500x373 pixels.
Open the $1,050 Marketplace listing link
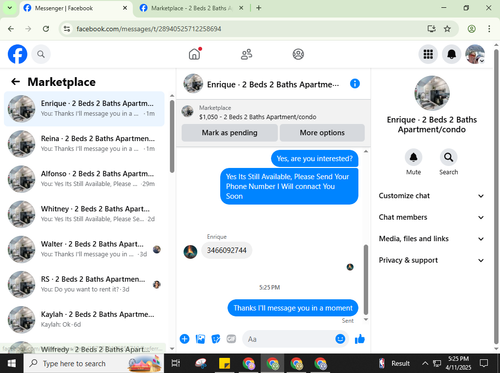[x=257, y=117]
